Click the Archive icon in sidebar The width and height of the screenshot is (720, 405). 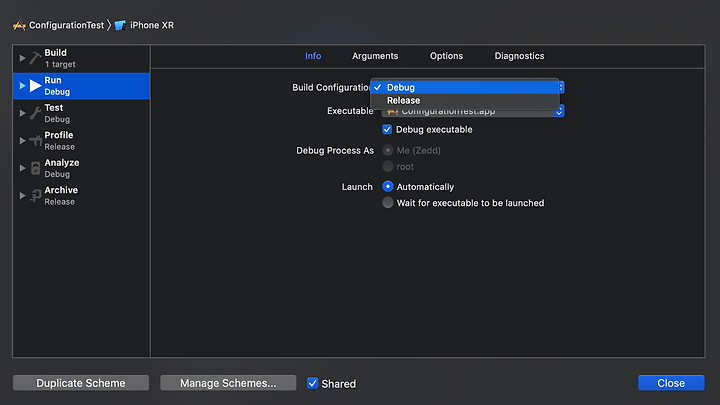(x=35, y=196)
